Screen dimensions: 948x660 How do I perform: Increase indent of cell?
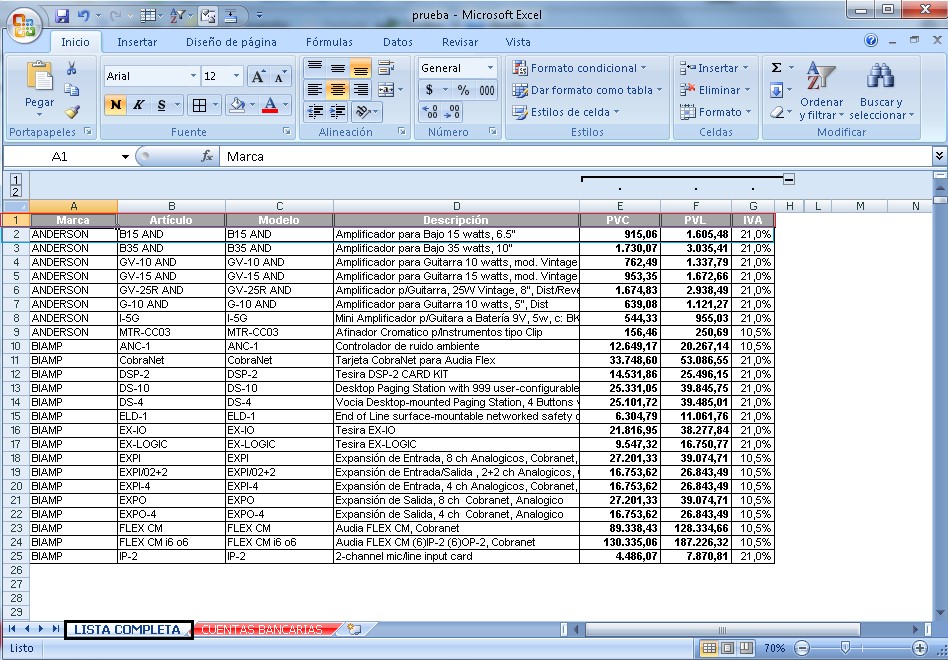pyautogui.click(x=337, y=112)
